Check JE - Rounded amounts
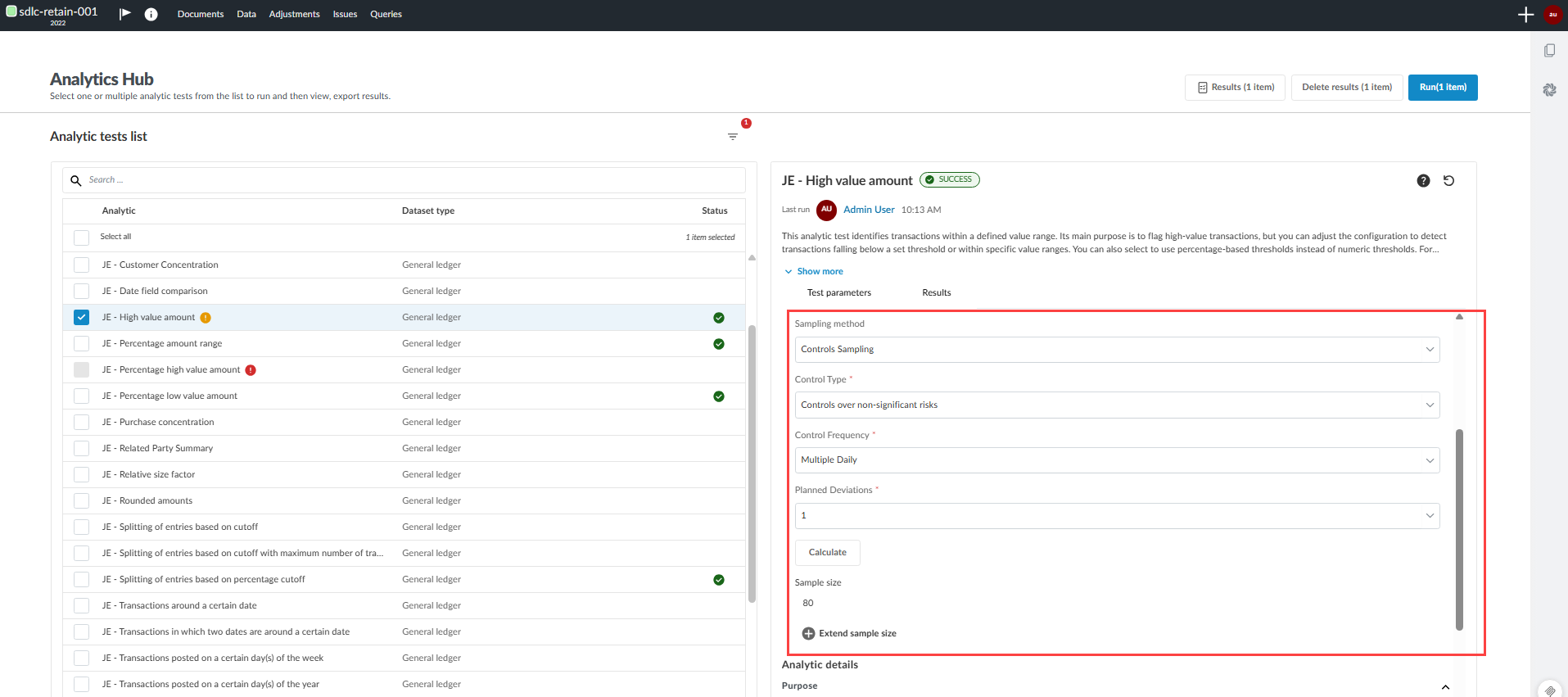This screenshot has width=1568, height=697. coord(81,501)
